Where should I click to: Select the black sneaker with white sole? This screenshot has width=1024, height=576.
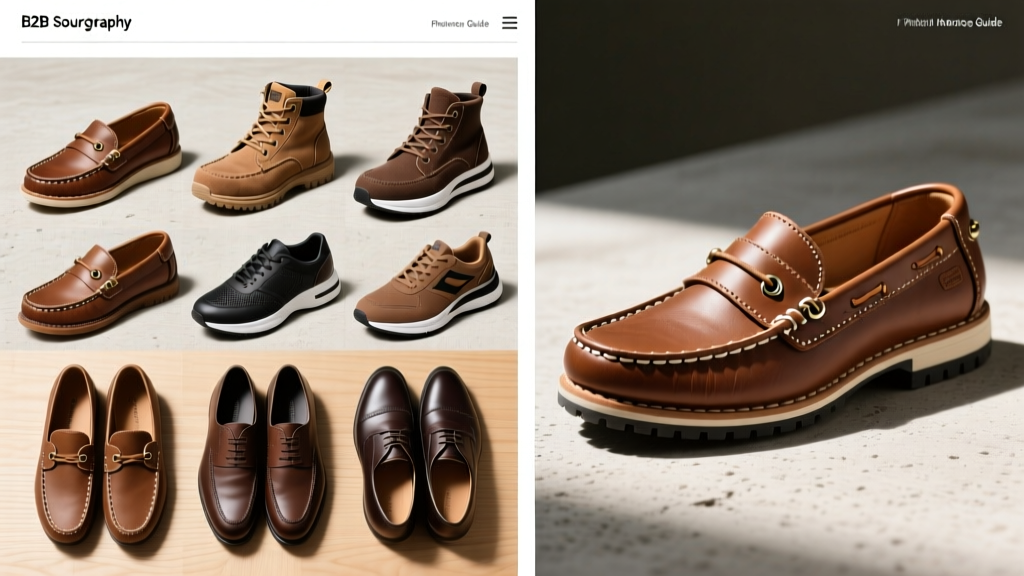(266, 283)
